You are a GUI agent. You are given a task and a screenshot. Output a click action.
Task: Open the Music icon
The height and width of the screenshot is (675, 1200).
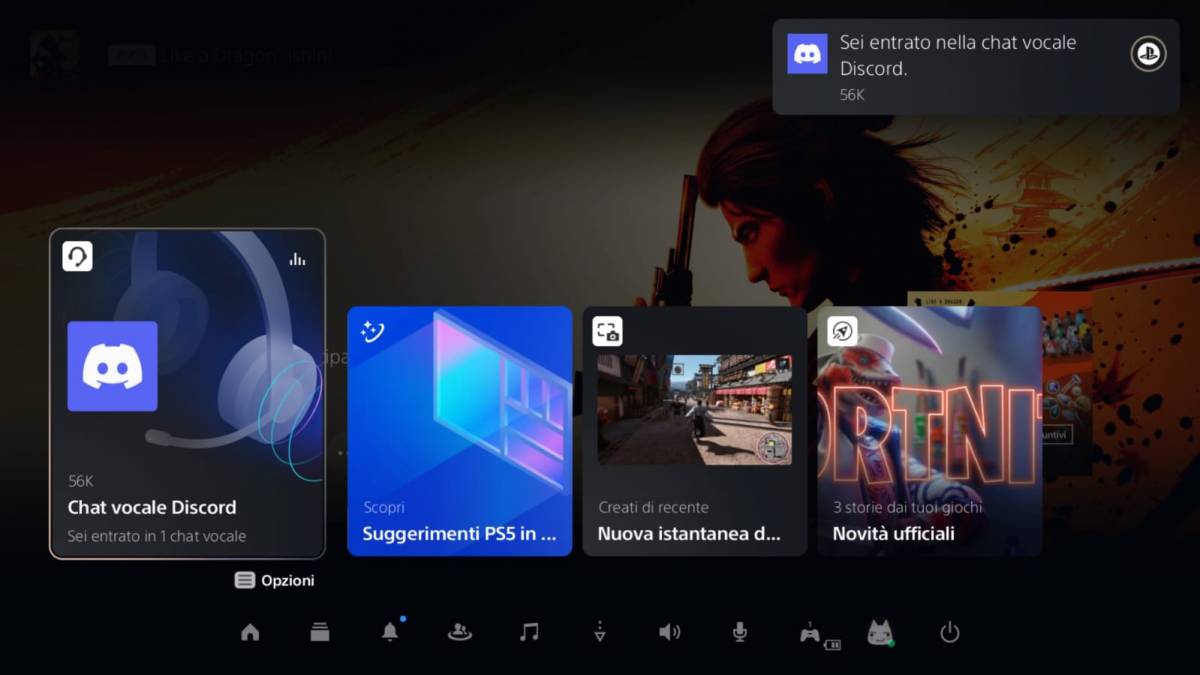tap(530, 632)
